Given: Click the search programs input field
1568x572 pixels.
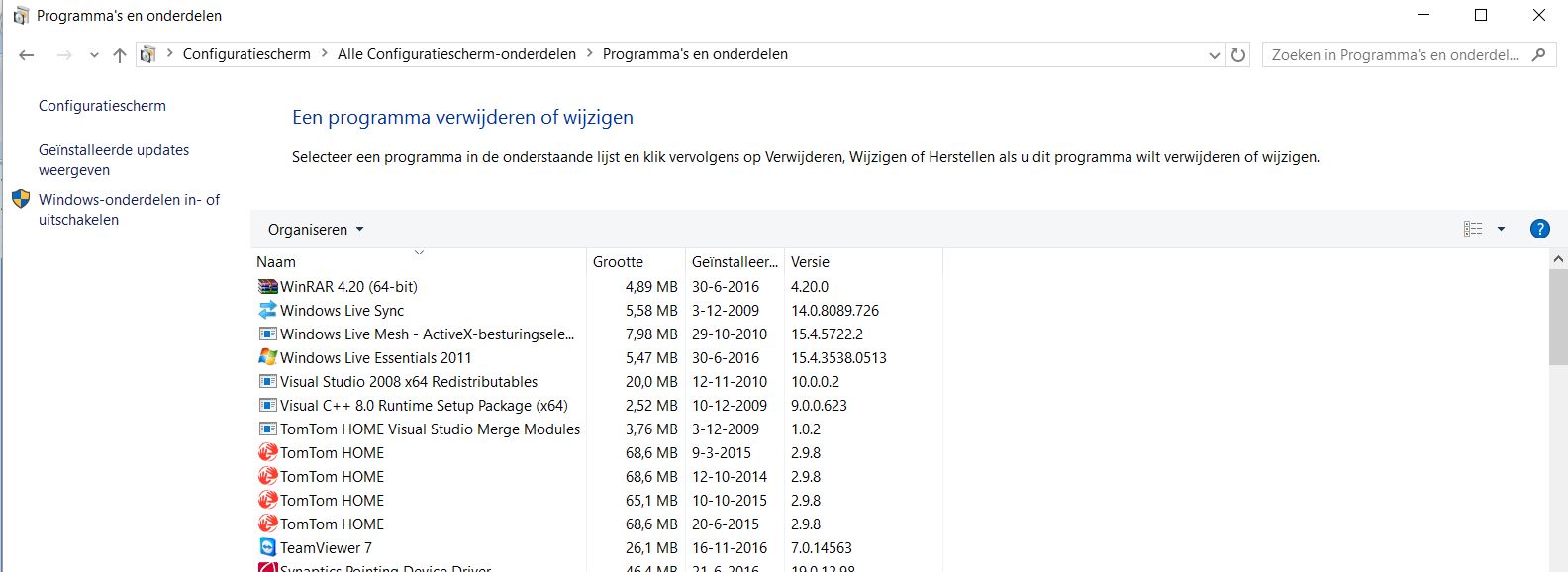Looking at the screenshot, I should point(1394,55).
